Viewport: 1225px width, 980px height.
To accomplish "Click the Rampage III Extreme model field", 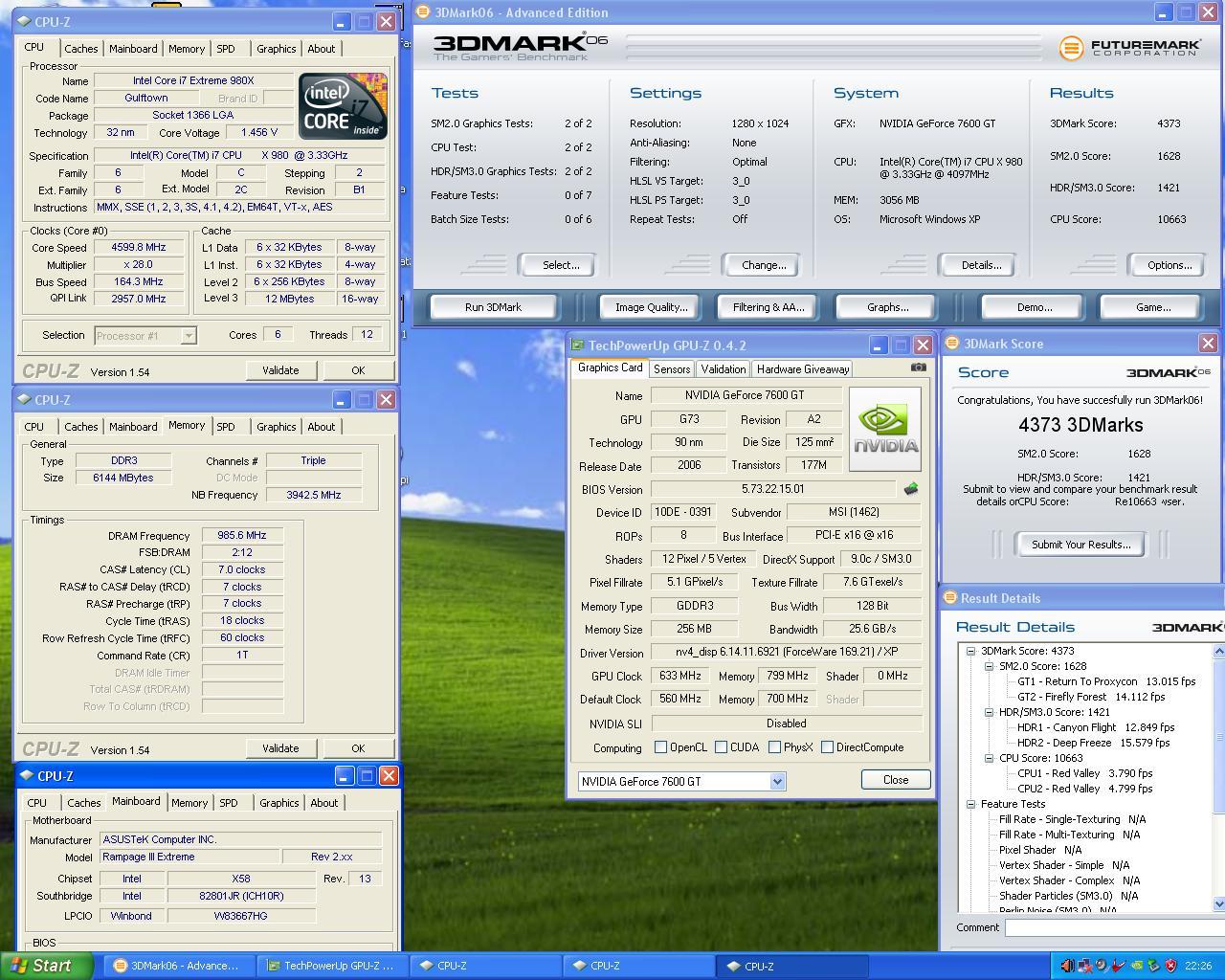I will coord(189,857).
